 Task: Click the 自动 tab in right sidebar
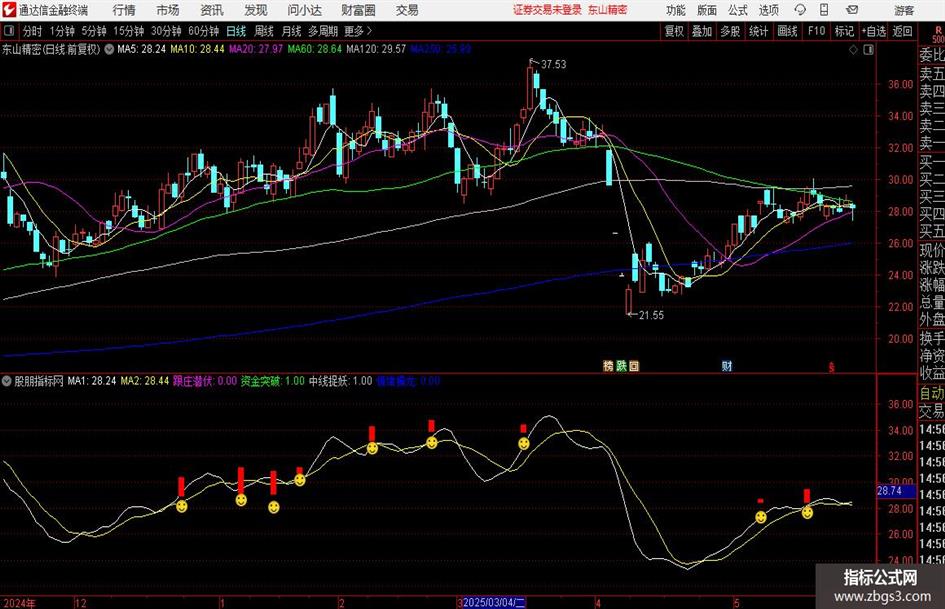click(932, 393)
